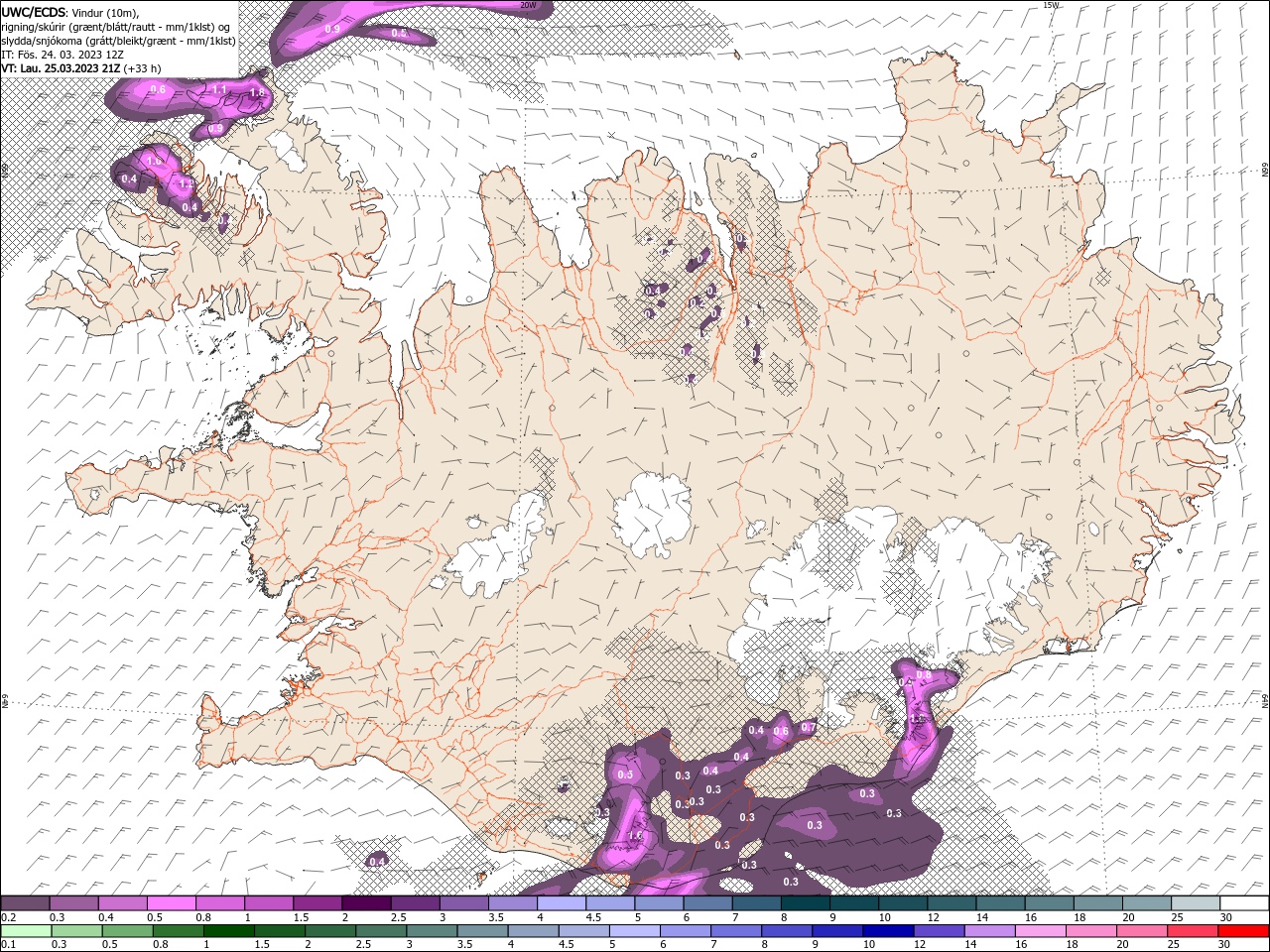Select the red 30 swatch in rain scale
The width and height of the screenshot is (1270, 952).
pyautogui.click(x=1244, y=930)
